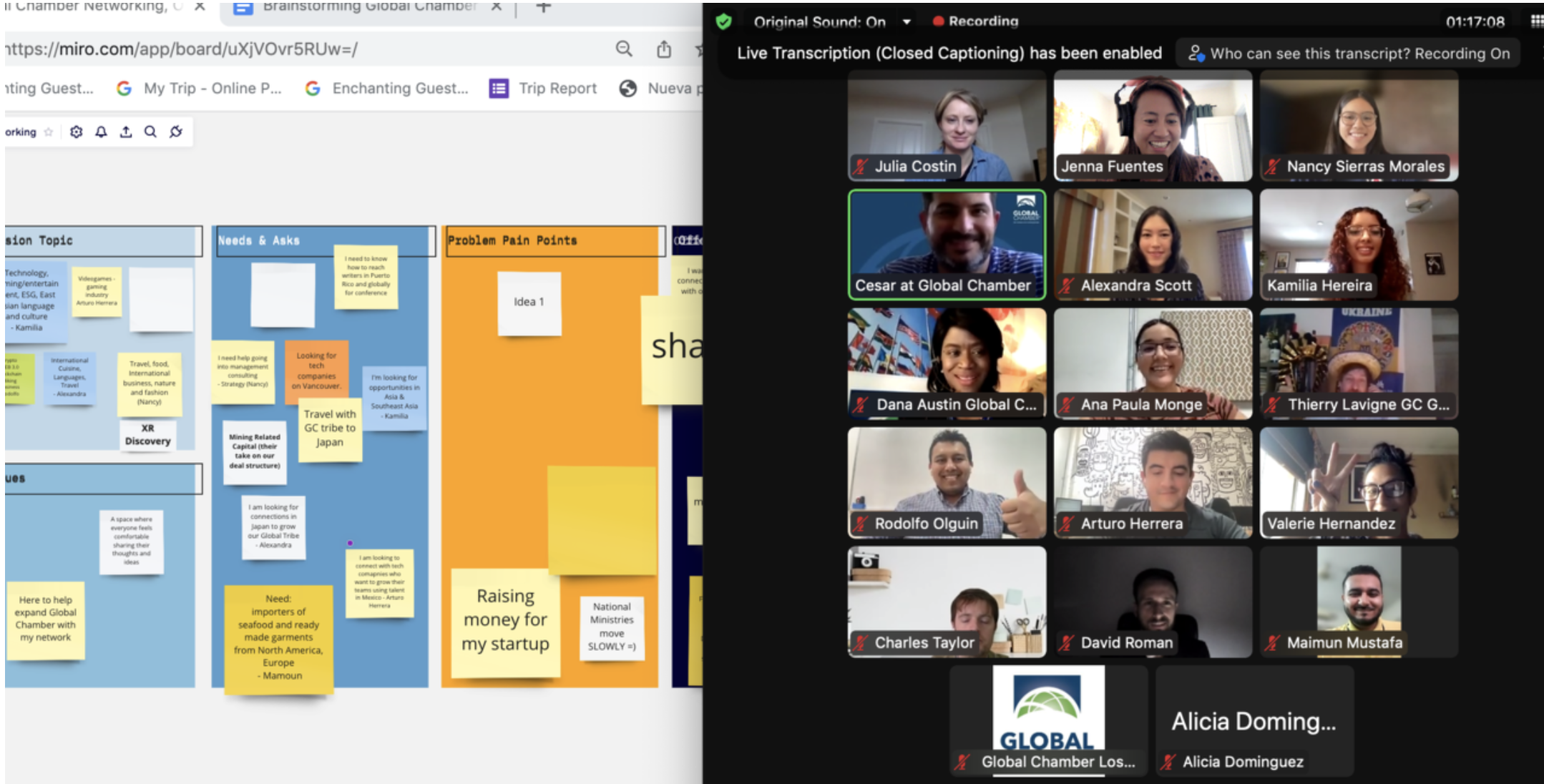
Task: Click David Roman's muted microphone icon
Action: (1066, 642)
